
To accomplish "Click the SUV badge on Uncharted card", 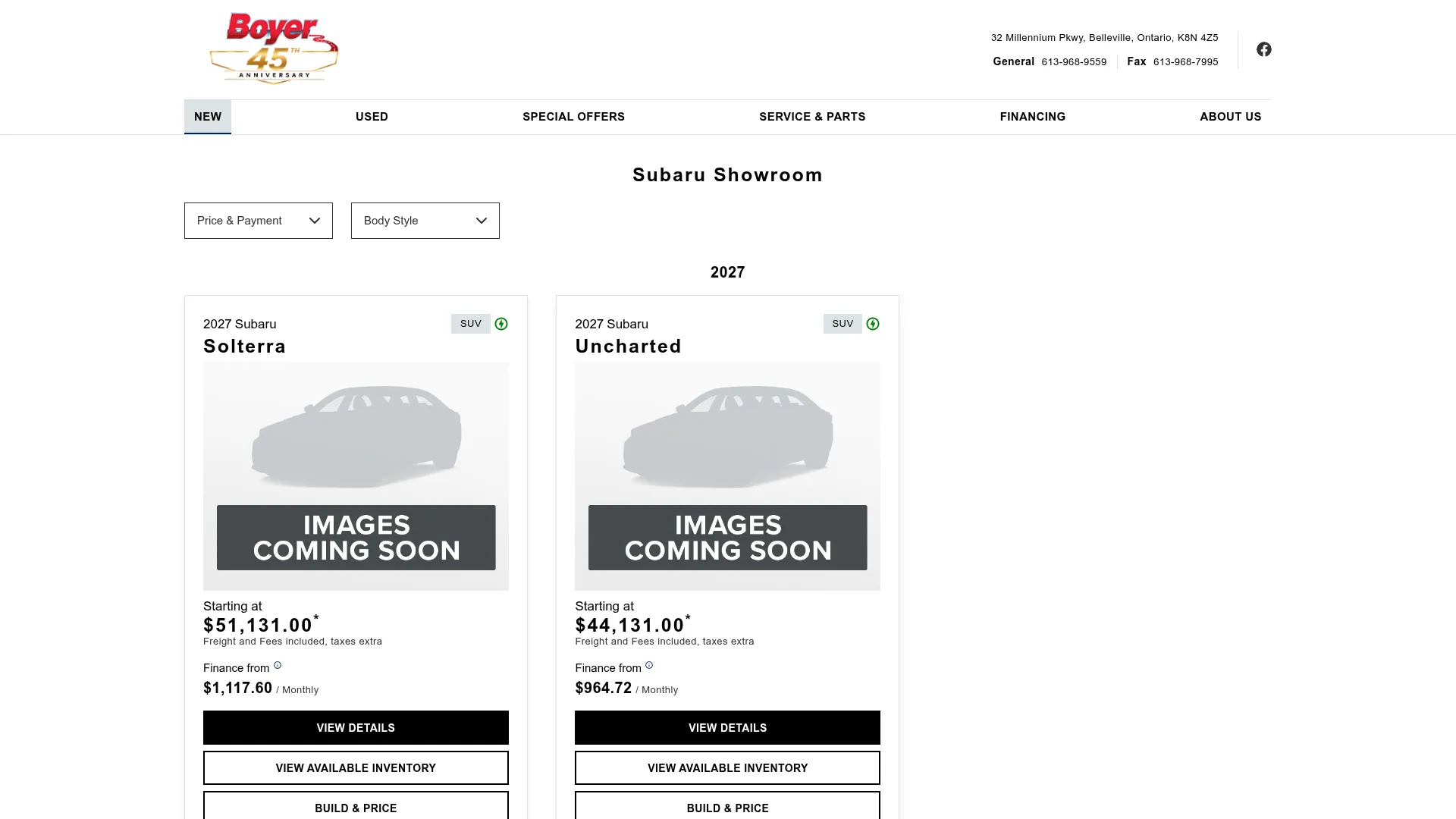I will coord(843,324).
